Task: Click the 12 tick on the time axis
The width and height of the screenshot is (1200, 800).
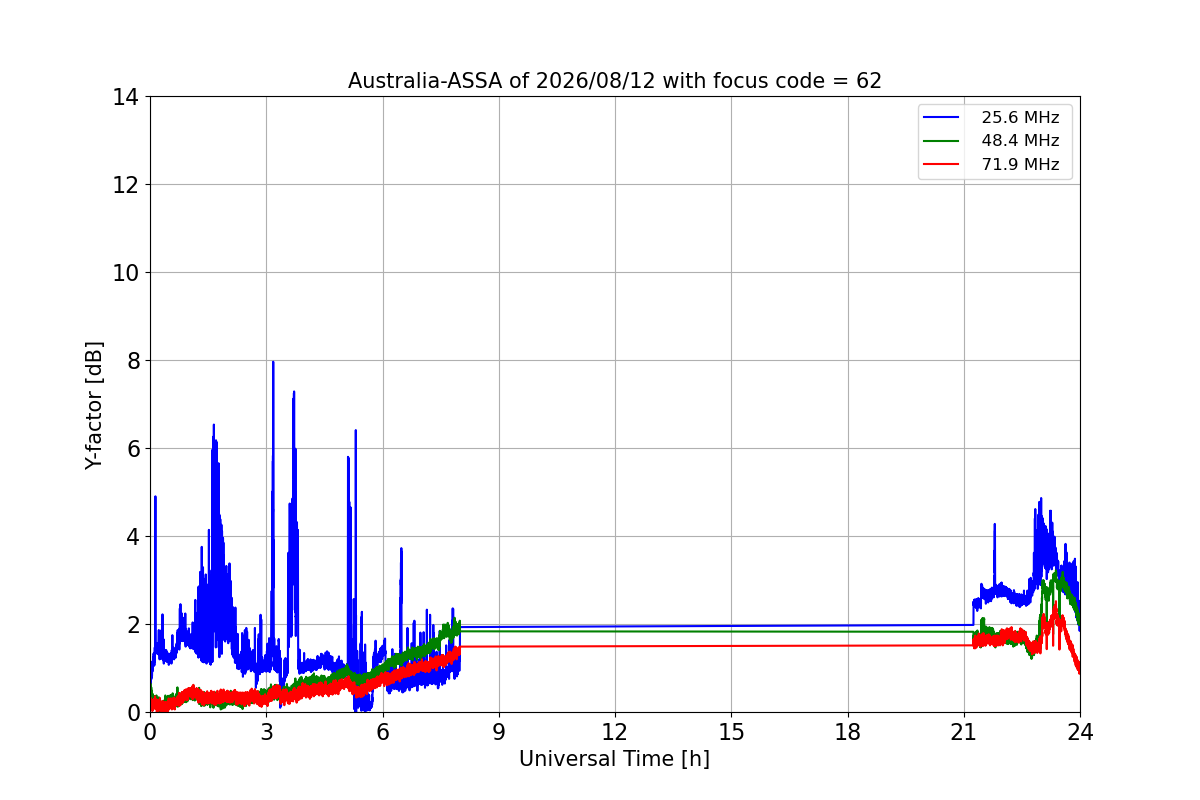Action: click(x=615, y=732)
